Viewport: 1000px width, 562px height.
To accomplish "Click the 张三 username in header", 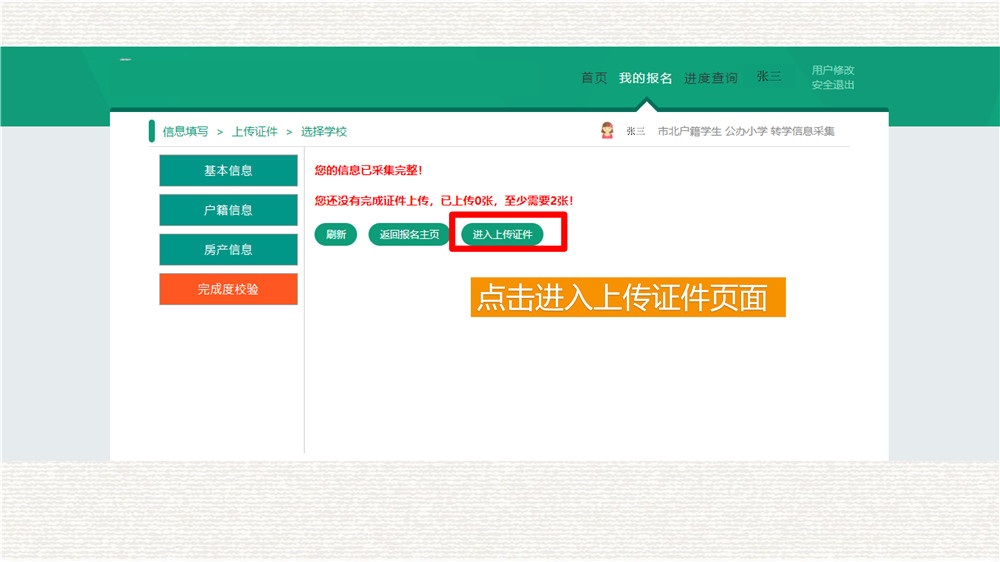I will coord(769,77).
